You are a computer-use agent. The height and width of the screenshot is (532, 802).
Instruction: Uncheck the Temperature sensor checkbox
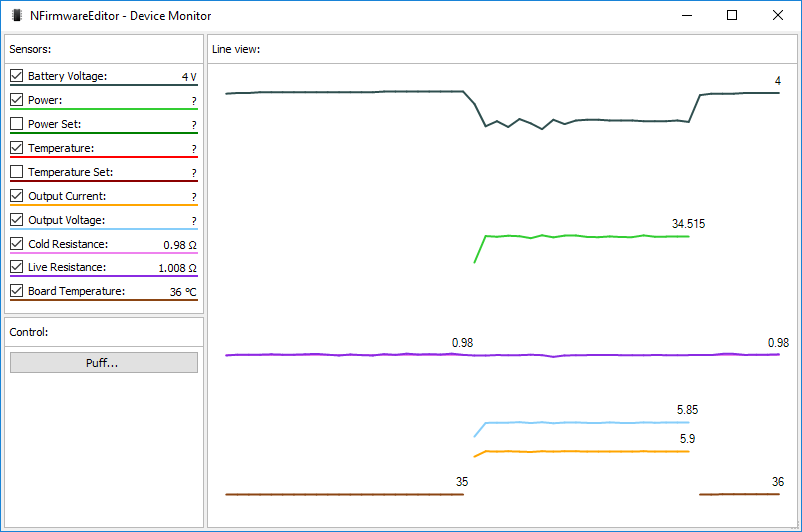coord(16,148)
